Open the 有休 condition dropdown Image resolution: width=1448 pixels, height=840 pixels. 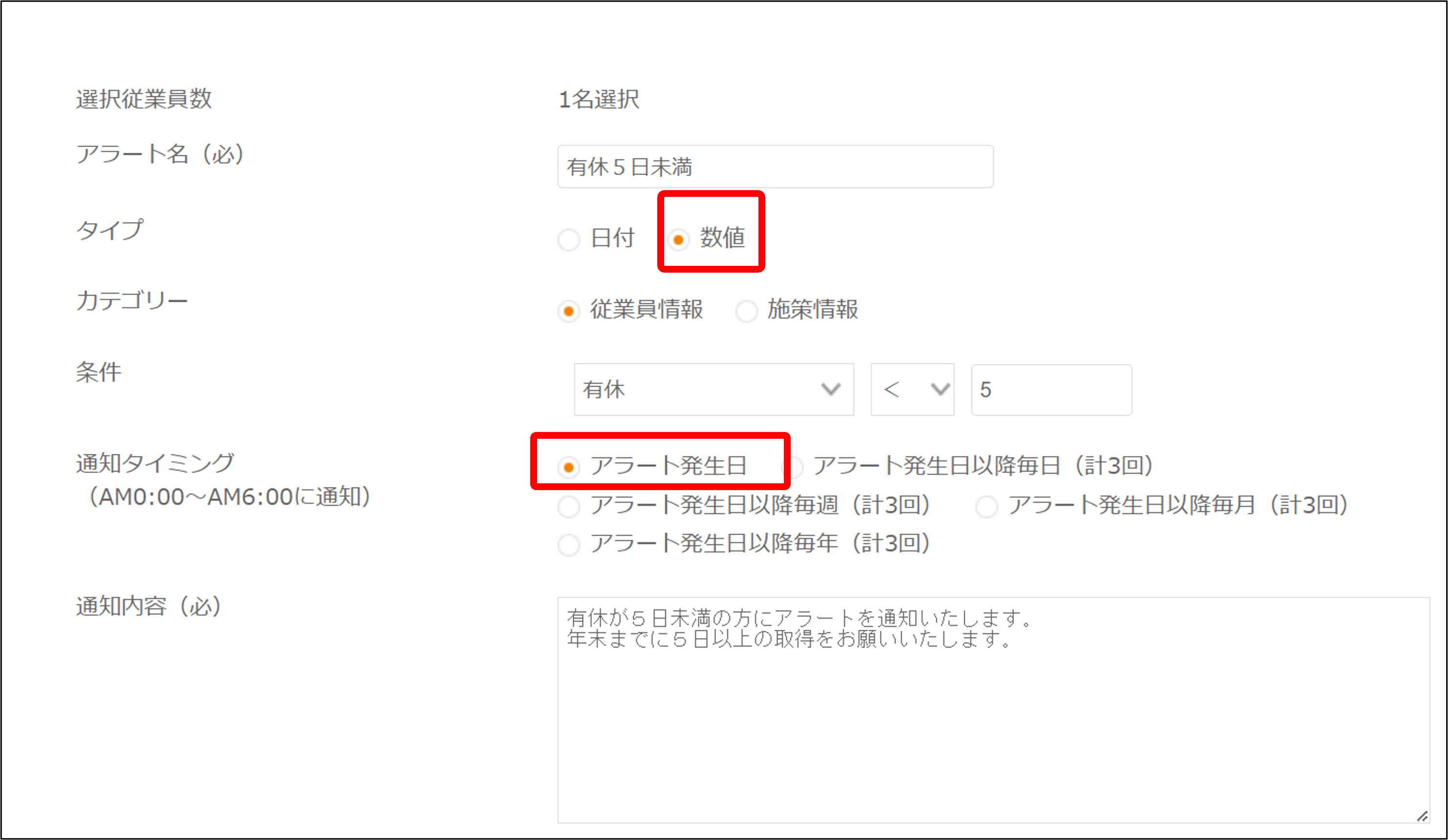(713, 389)
